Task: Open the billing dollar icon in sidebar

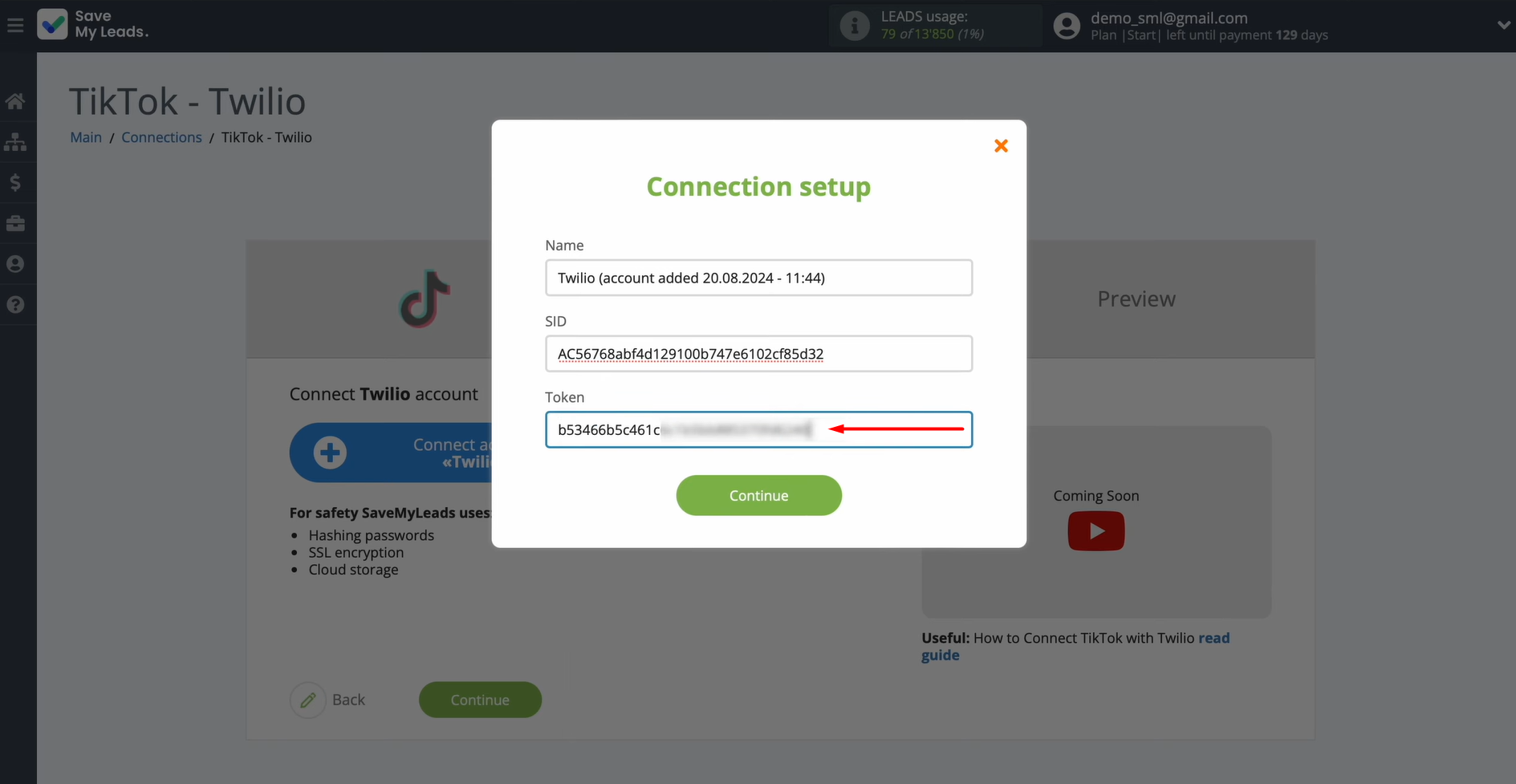Action: point(16,182)
